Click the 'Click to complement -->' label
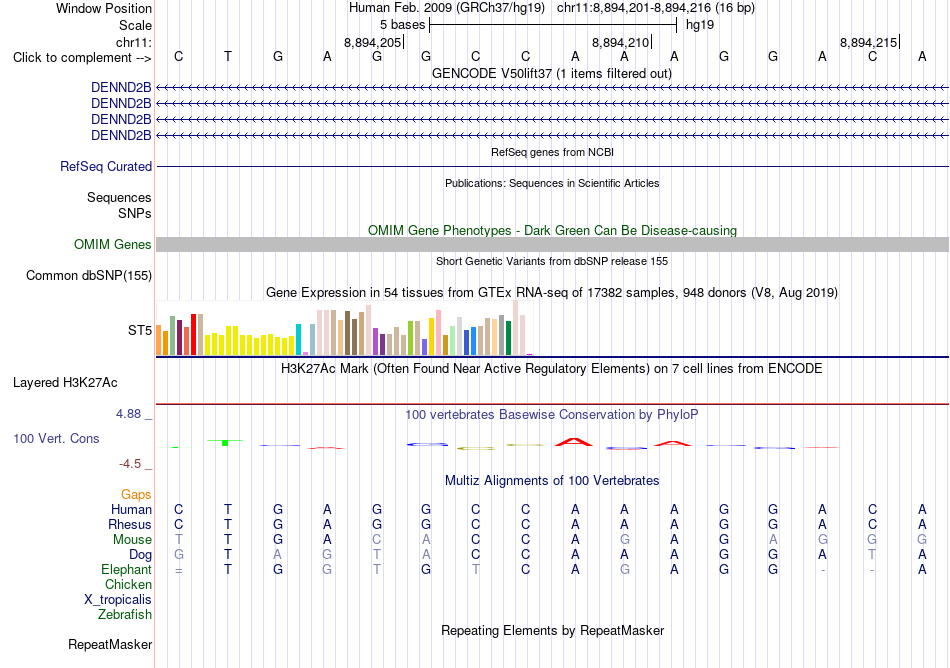The width and height of the screenshot is (950, 668). (82, 58)
